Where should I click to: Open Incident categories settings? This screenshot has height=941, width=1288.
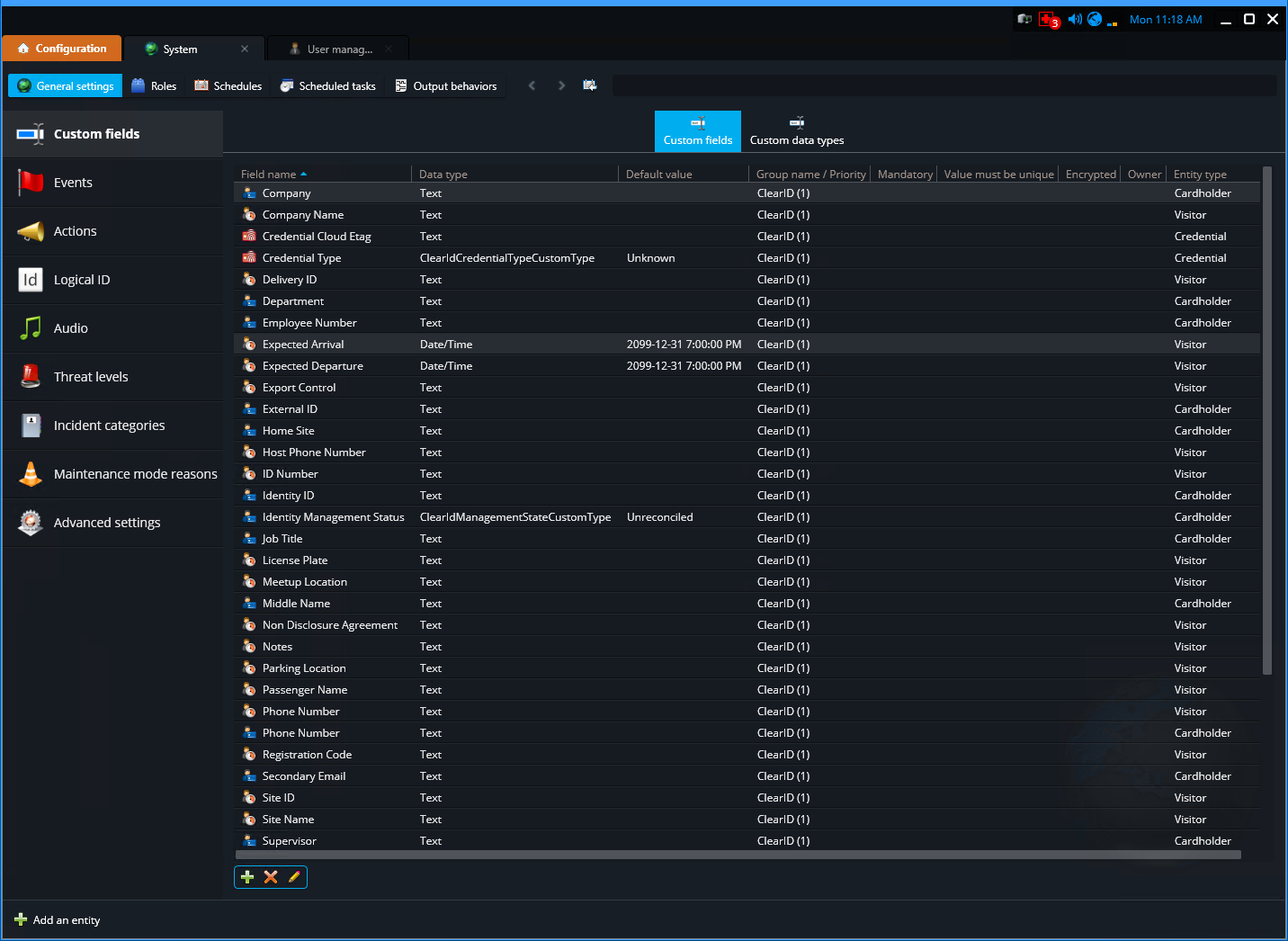[x=109, y=425]
